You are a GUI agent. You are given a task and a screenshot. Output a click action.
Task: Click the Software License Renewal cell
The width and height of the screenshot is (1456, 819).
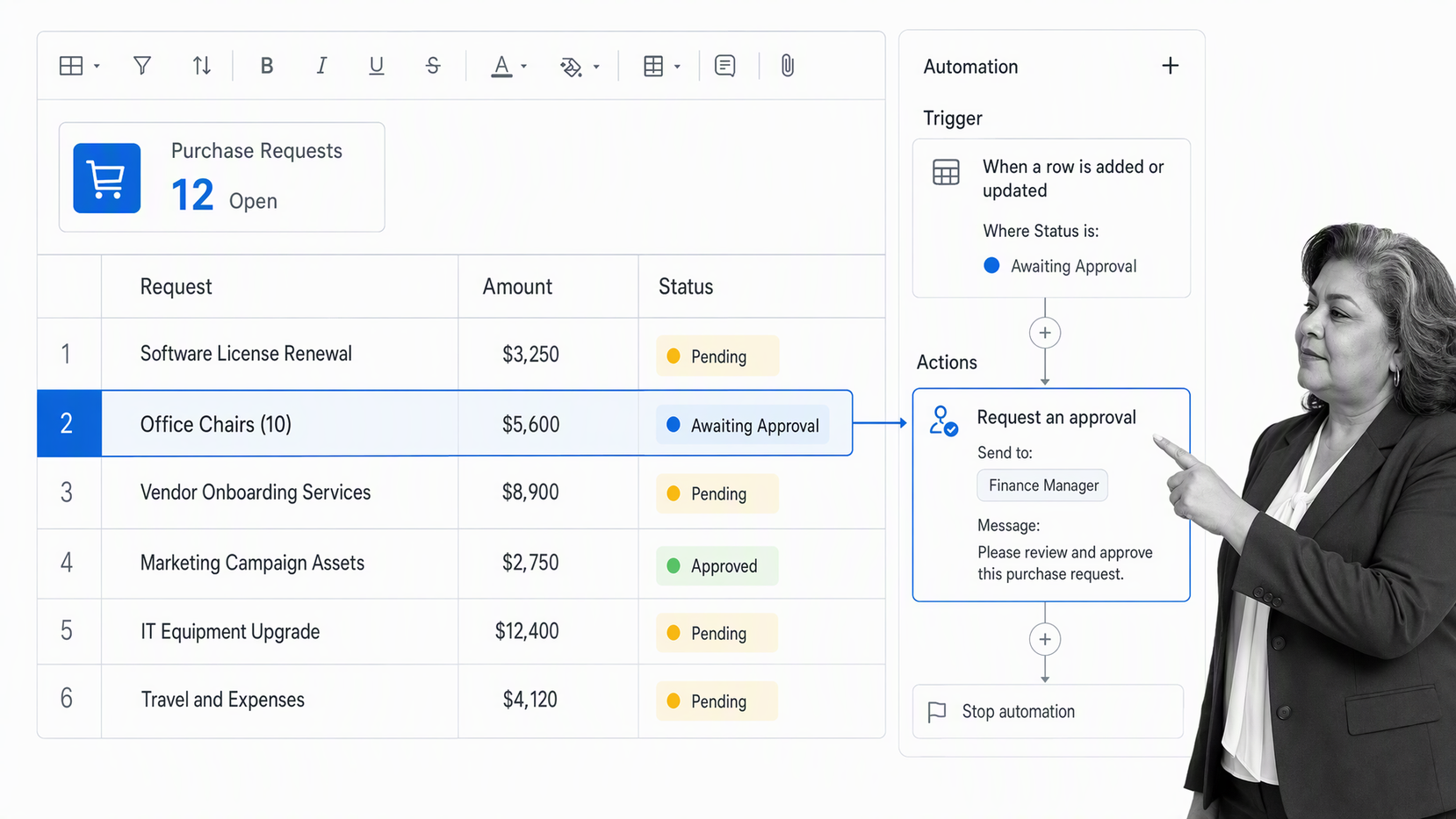tap(279, 354)
